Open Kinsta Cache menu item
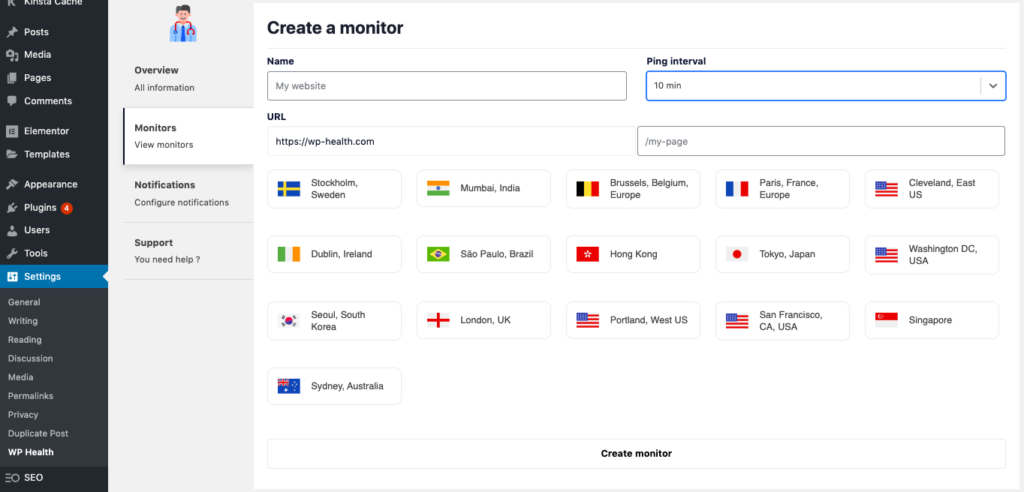This screenshot has height=492, width=1024. (54, 4)
